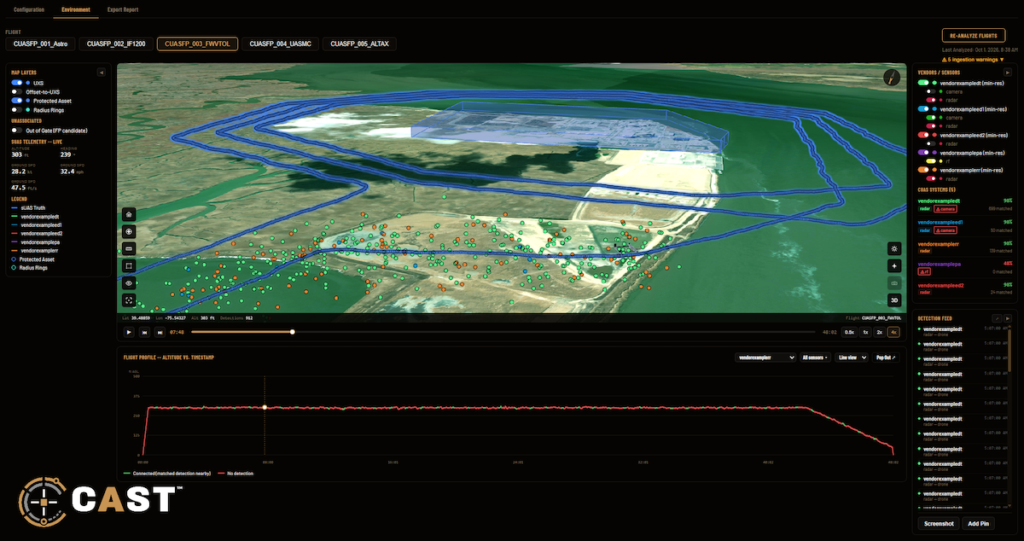Set playback speed to 4x
This screenshot has width=1024, height=541.
point(894,332)
